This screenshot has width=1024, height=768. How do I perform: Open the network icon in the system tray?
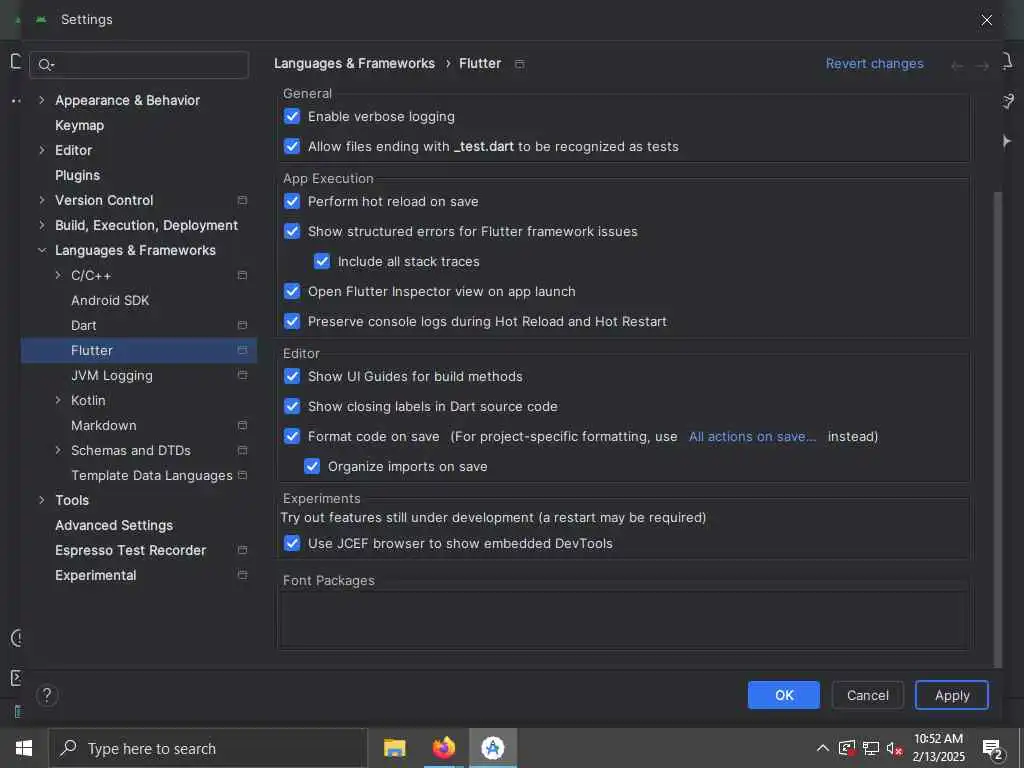click(x=871, y=748)
